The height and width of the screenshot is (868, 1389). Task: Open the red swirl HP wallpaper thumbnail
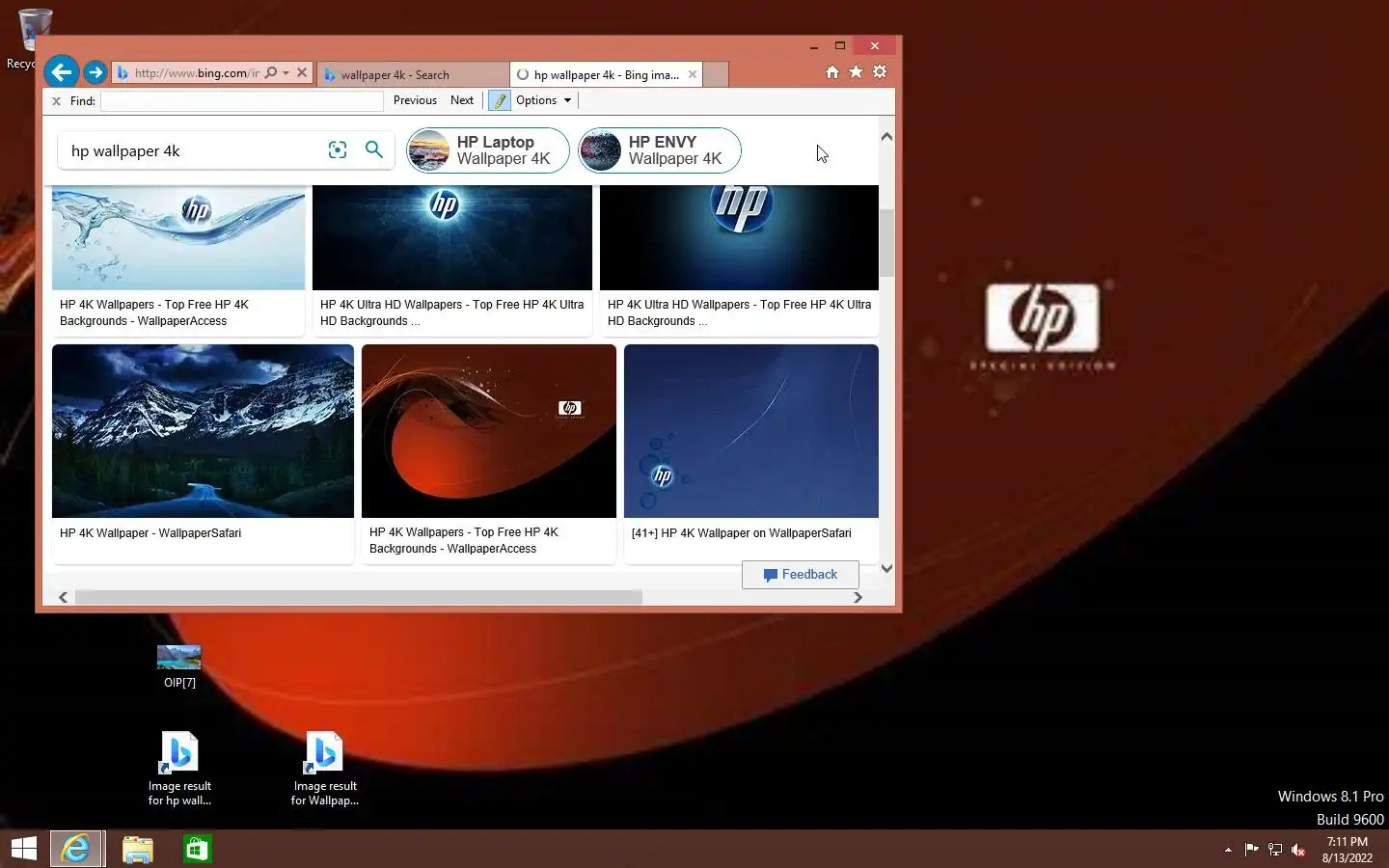coord(489,431)
